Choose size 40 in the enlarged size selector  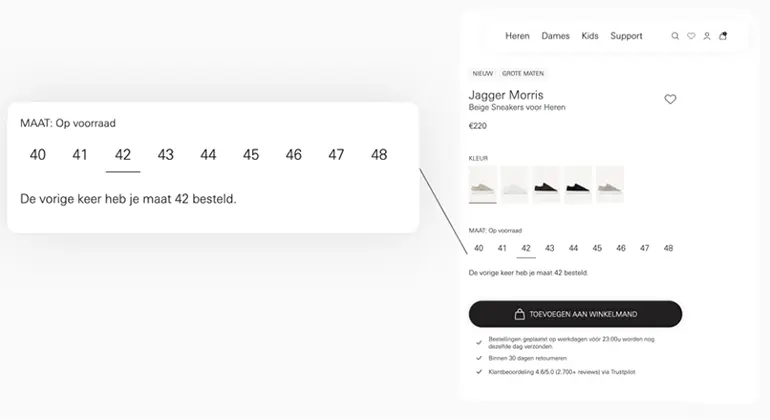tap(38, 155)
